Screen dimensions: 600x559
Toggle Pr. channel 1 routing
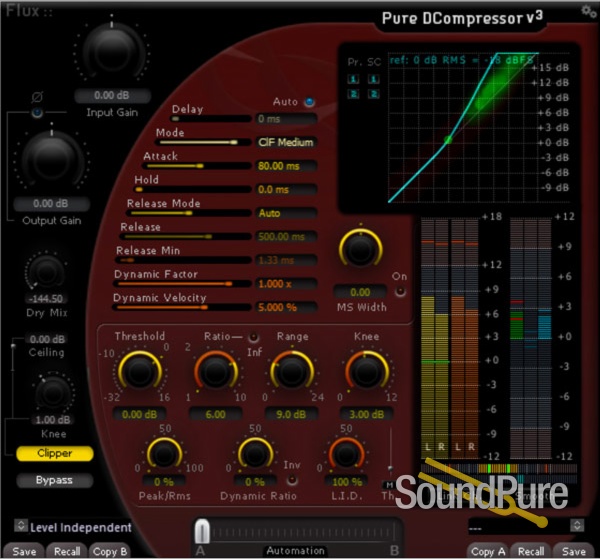click(x=353, y=79)
